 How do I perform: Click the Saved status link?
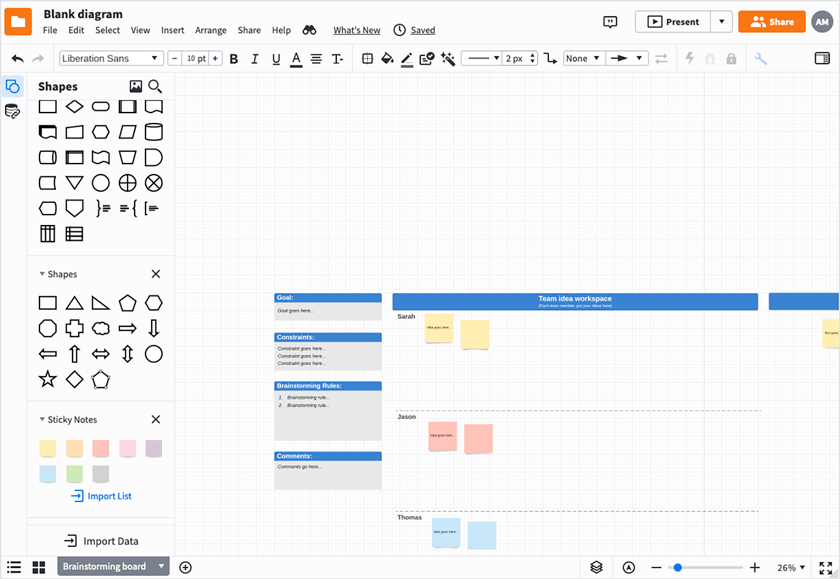click(423, 30)
